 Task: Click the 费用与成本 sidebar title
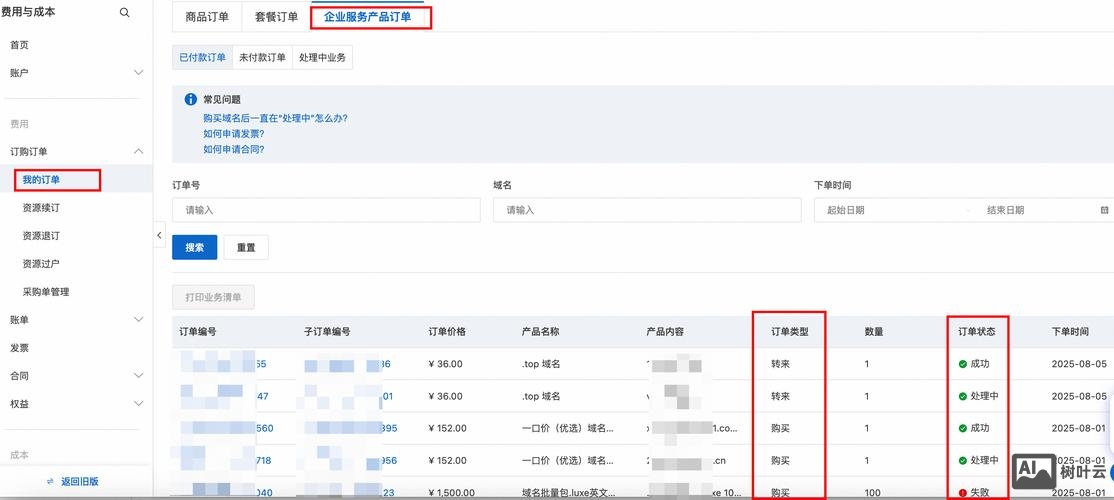(28, 13)
